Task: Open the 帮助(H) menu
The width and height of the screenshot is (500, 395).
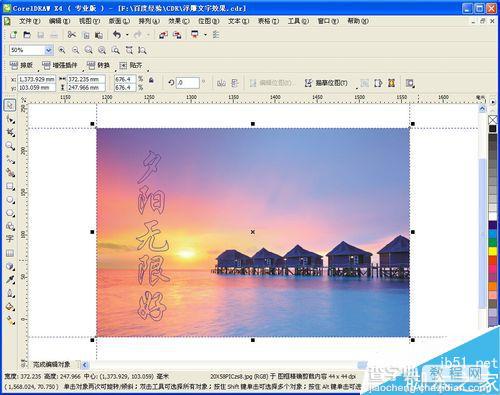Action: tap(358, 21)
